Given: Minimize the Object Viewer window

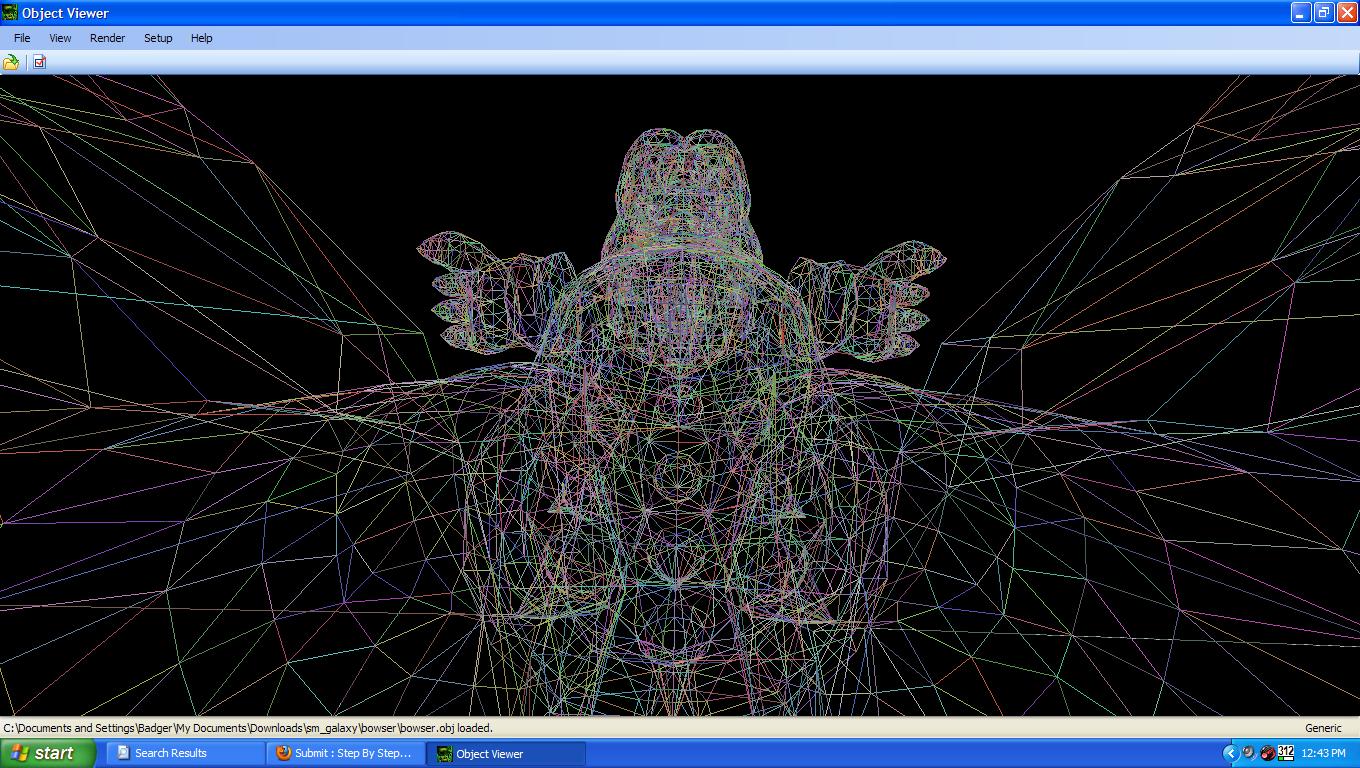Looking at the screenshot, I should 1300,13.
